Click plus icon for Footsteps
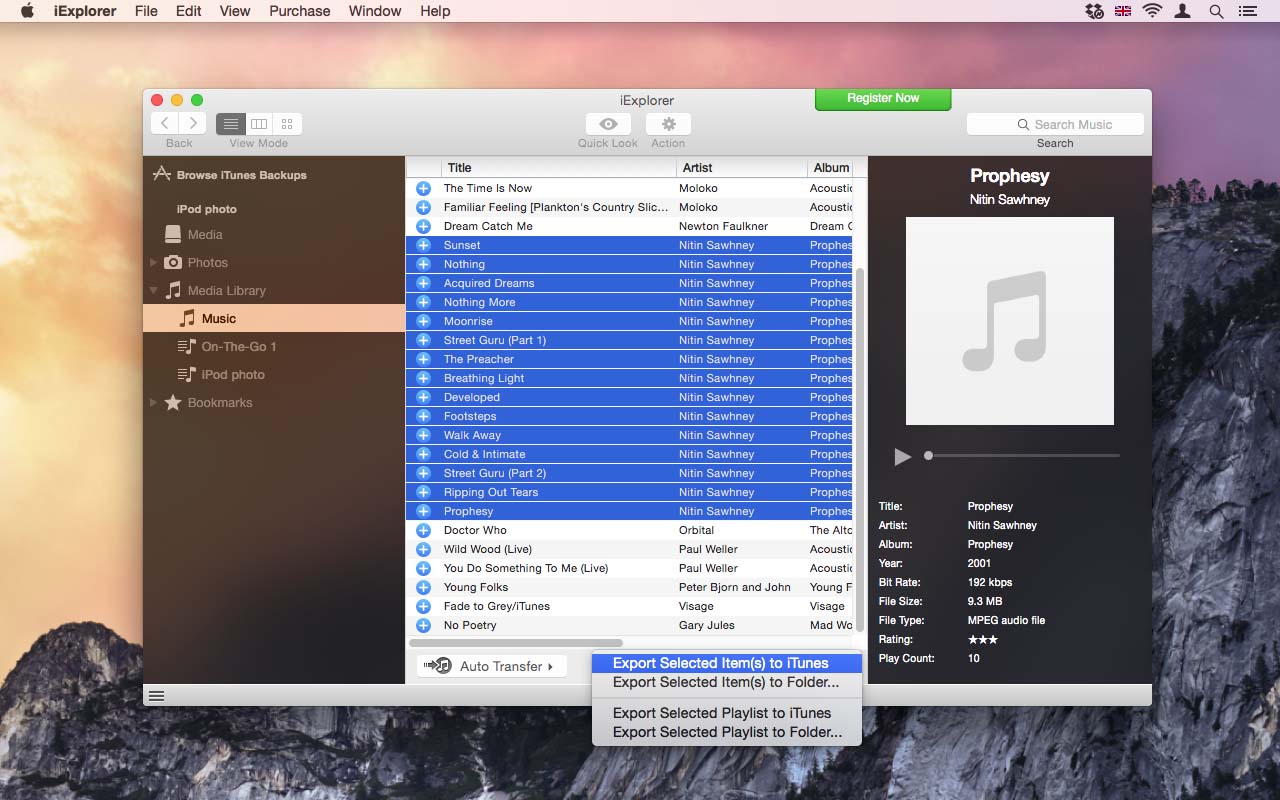Image resolution: width=1280 pixels, height=800 pixels. 423,416
